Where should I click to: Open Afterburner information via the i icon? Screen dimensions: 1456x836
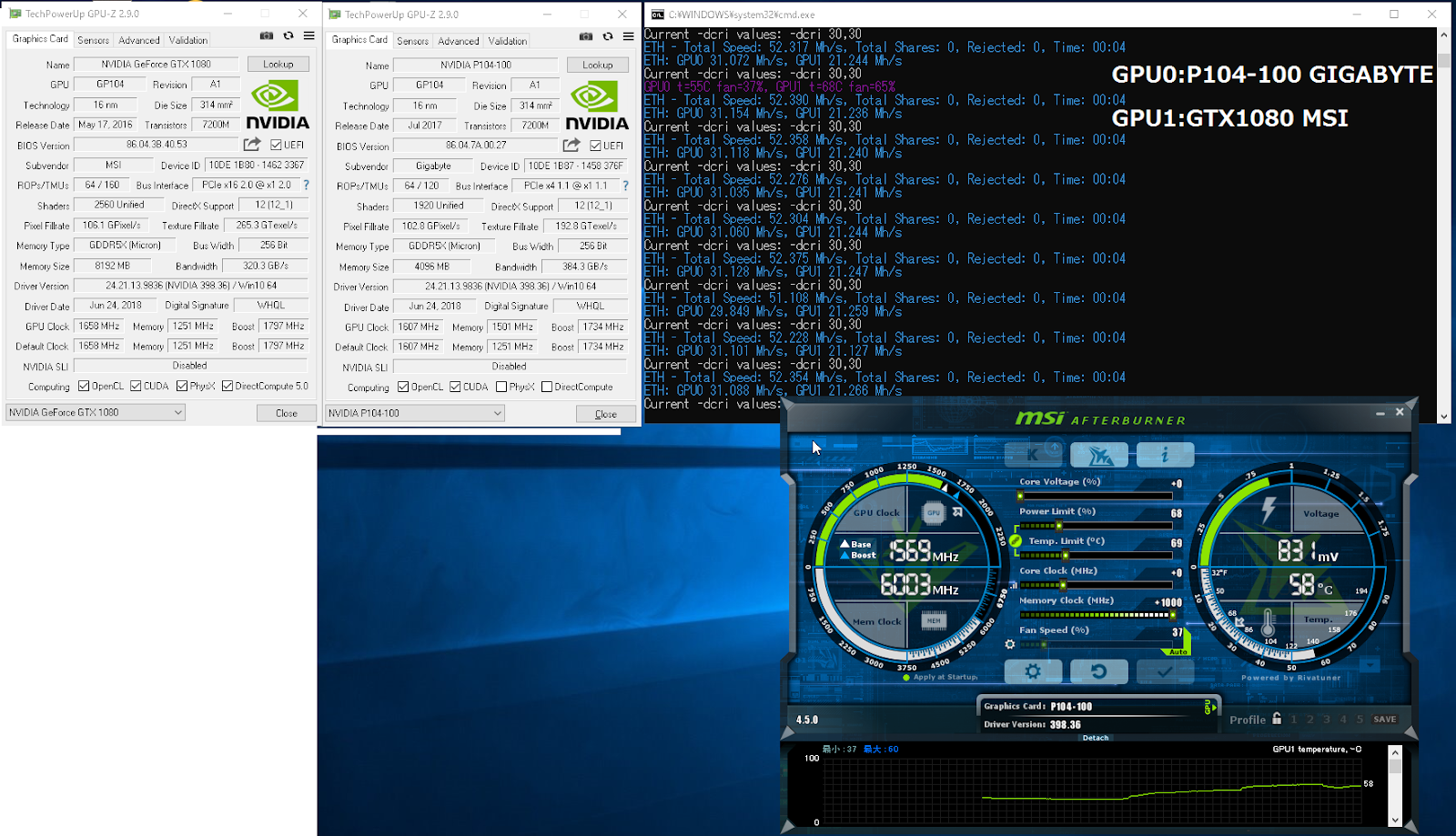(1166, 454)
